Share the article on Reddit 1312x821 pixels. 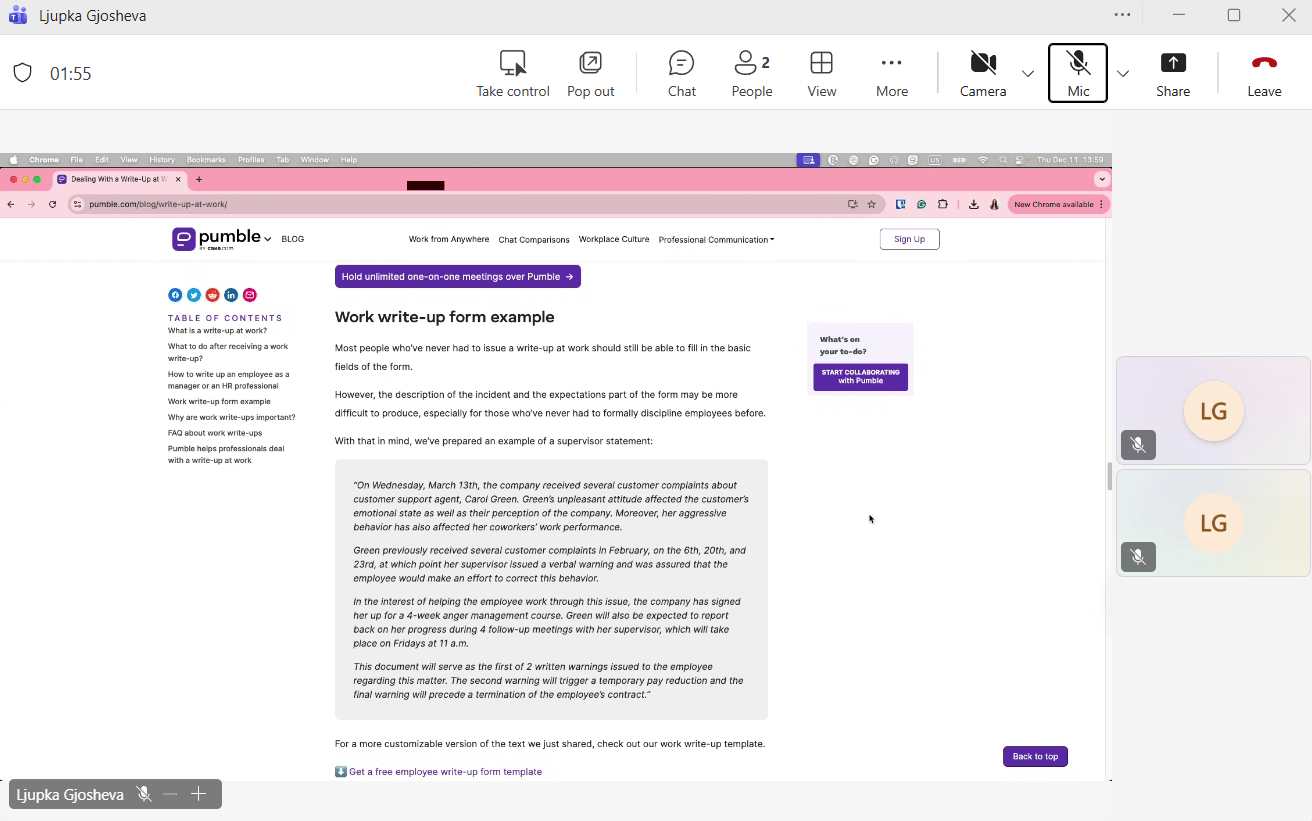(x=212, y=294)
